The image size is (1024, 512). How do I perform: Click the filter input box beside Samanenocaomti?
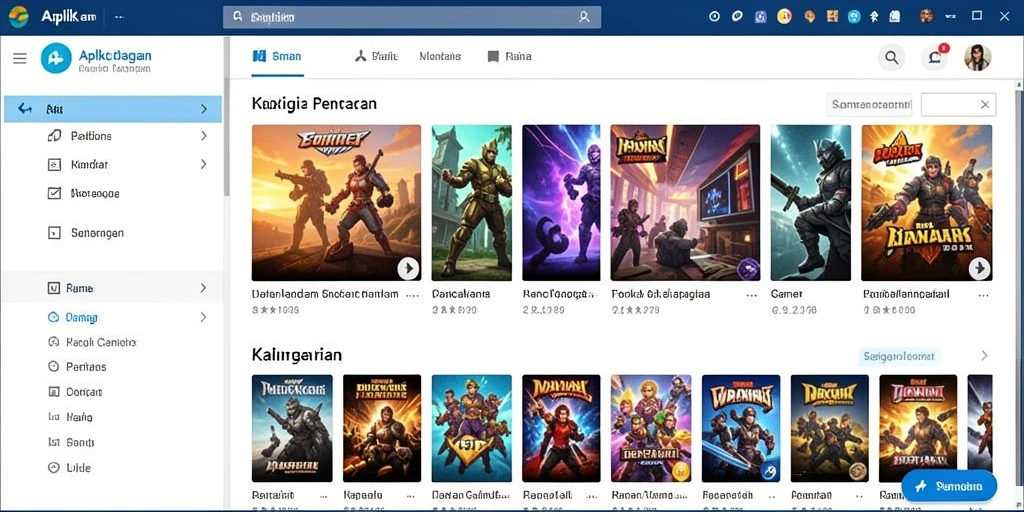point(958,104)
